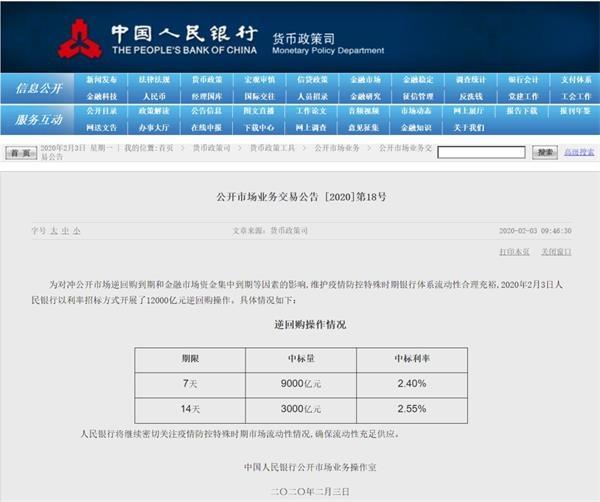Image resolution: width=600 pixels, height=502 pixels.
Task: Open the 网上展厅 menu item
Action: click(469, 111)
